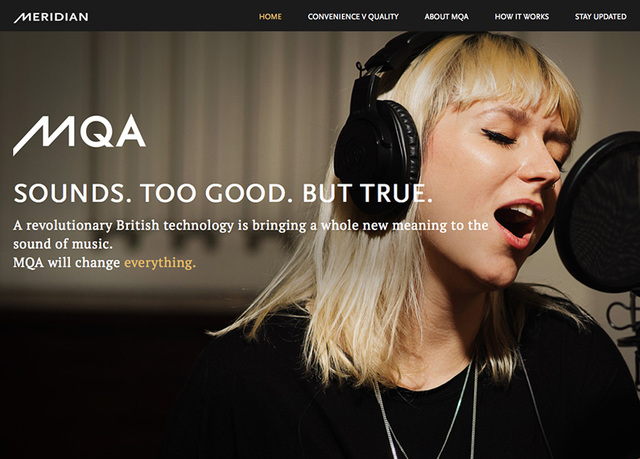Open the Stay Updated link
Viewport: 640px width, 459px height.
(600, 17)
